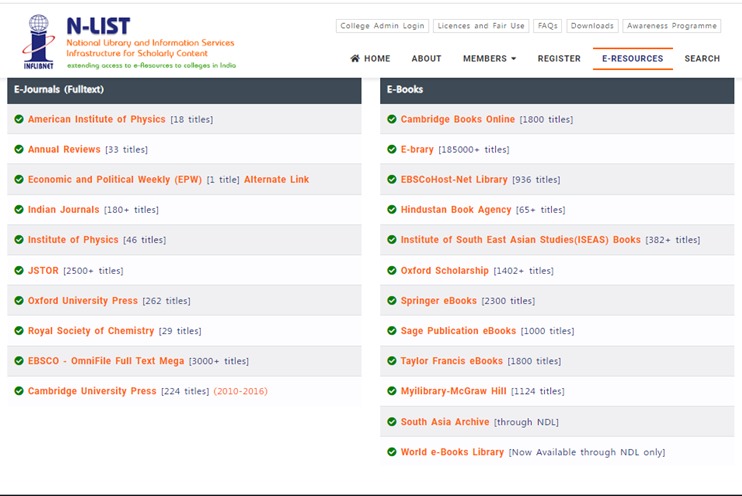The height and width of the screenshot is (496, 742).
Task: Open the World e-Books Library link
Action: pyautogui.click(x=452, y=452)
